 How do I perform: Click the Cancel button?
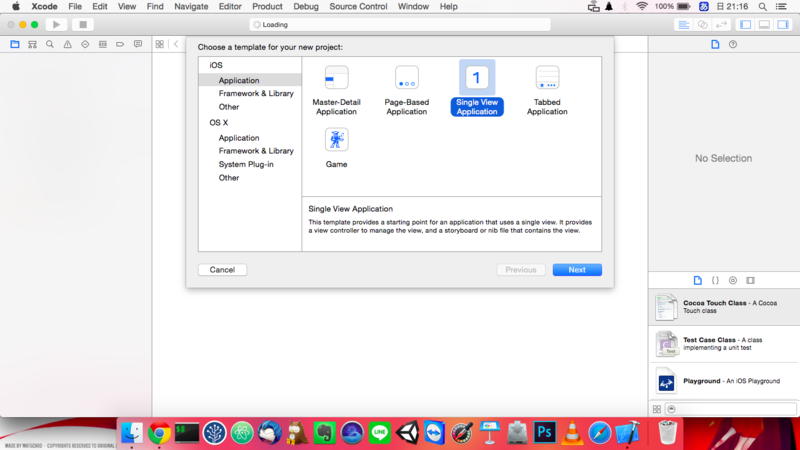pyautogui.click(x=222, y=270)
